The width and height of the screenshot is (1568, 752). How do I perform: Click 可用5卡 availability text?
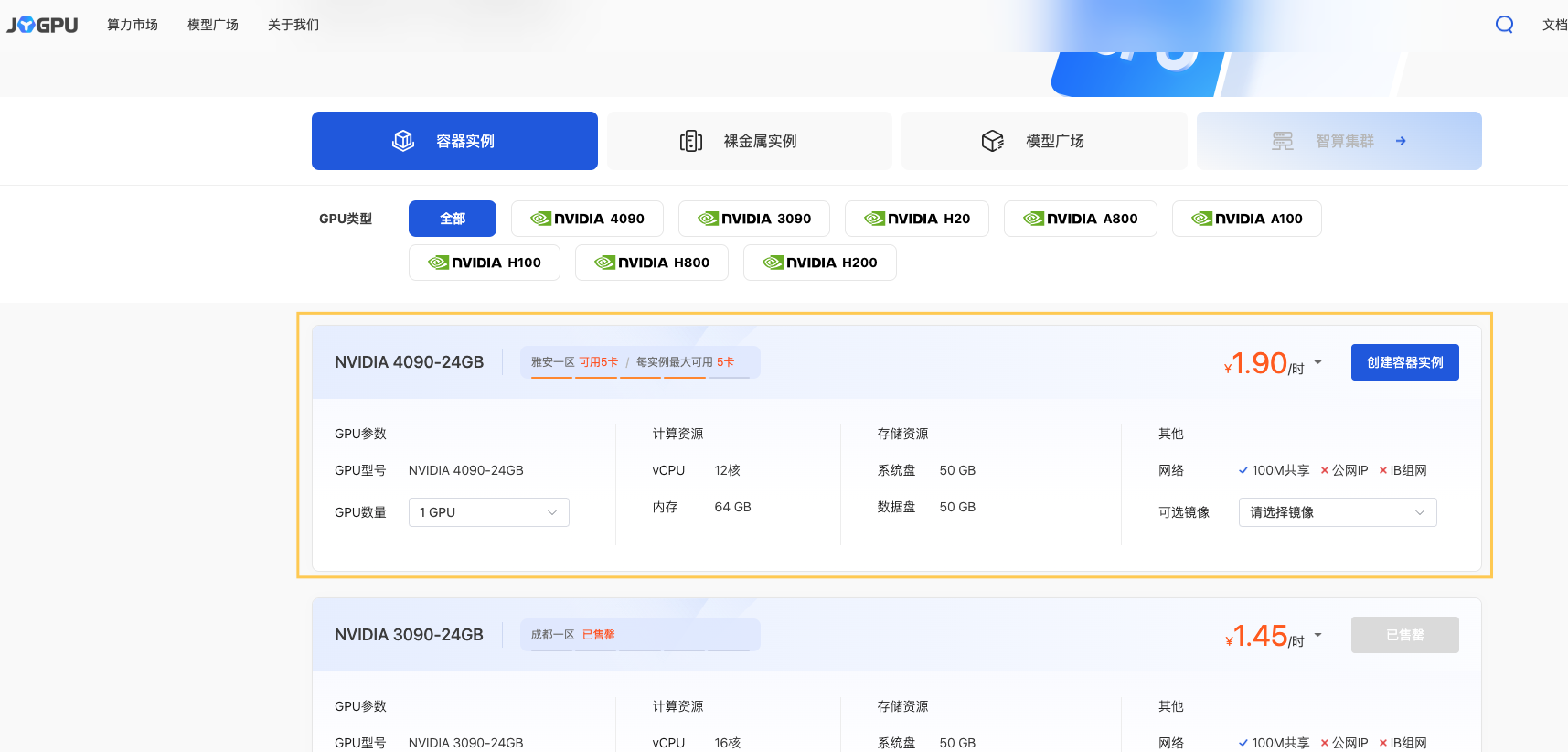point(598,362)
